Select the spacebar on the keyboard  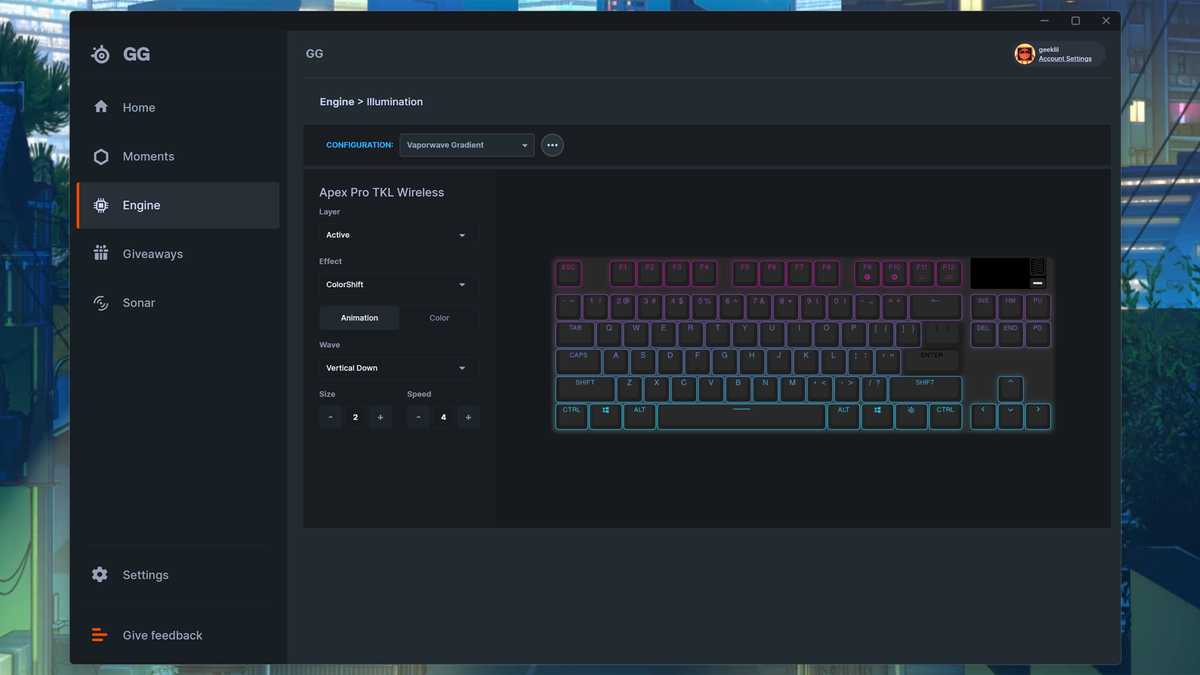[741, 416]
